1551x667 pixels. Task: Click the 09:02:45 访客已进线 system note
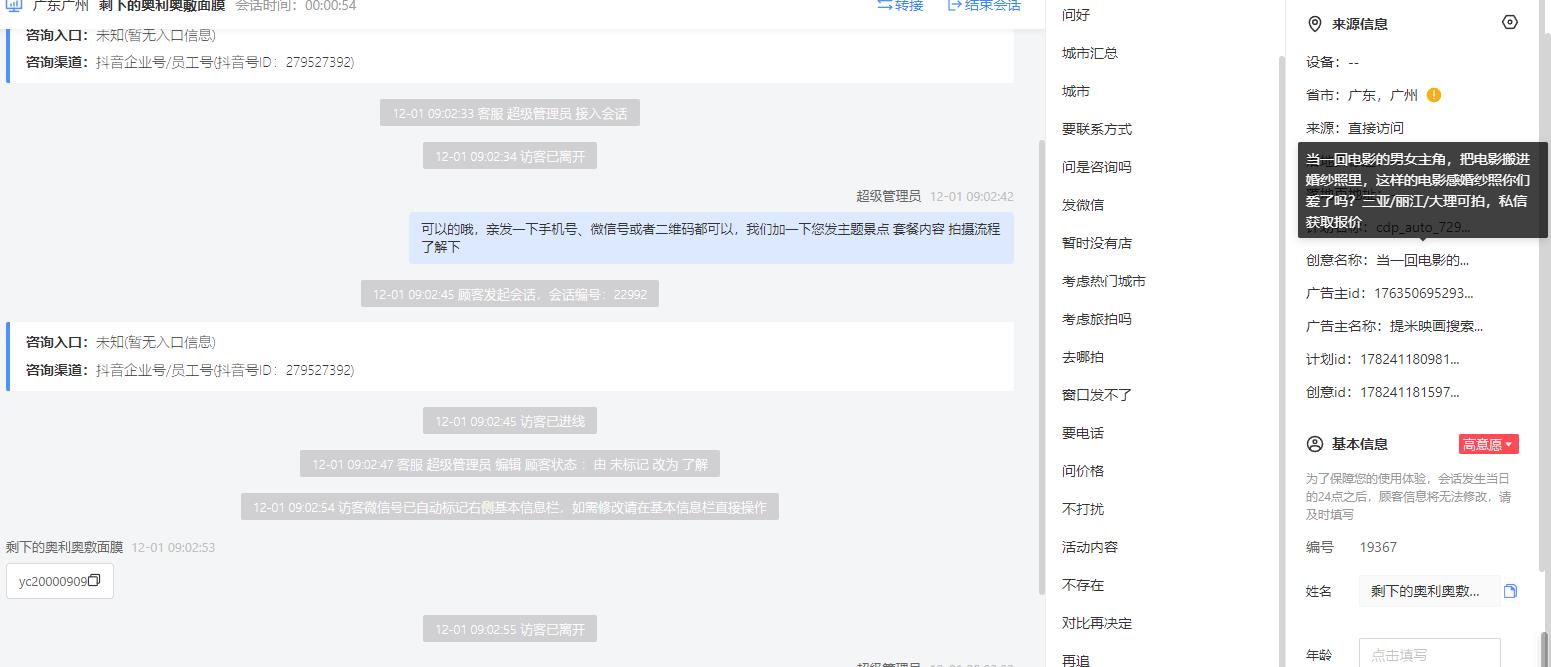510,421
